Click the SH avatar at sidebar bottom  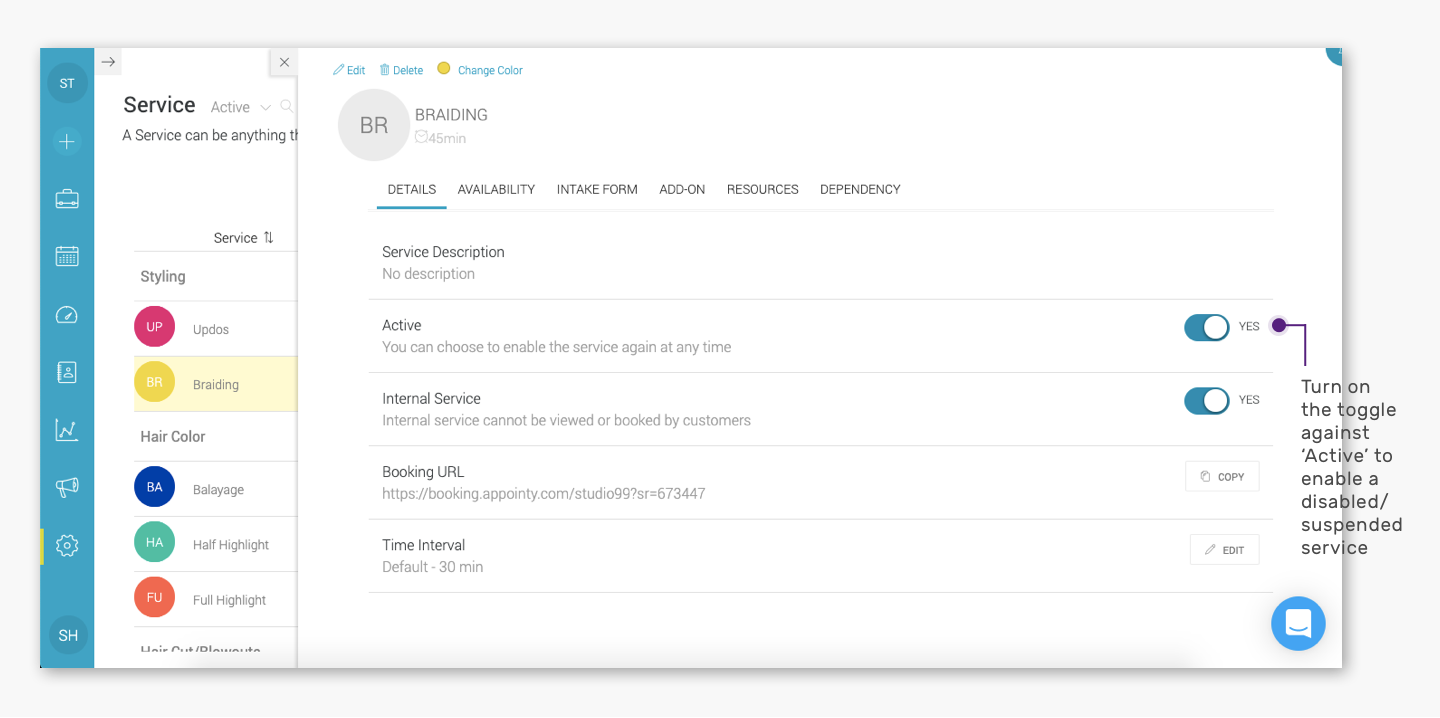(68, 635)
